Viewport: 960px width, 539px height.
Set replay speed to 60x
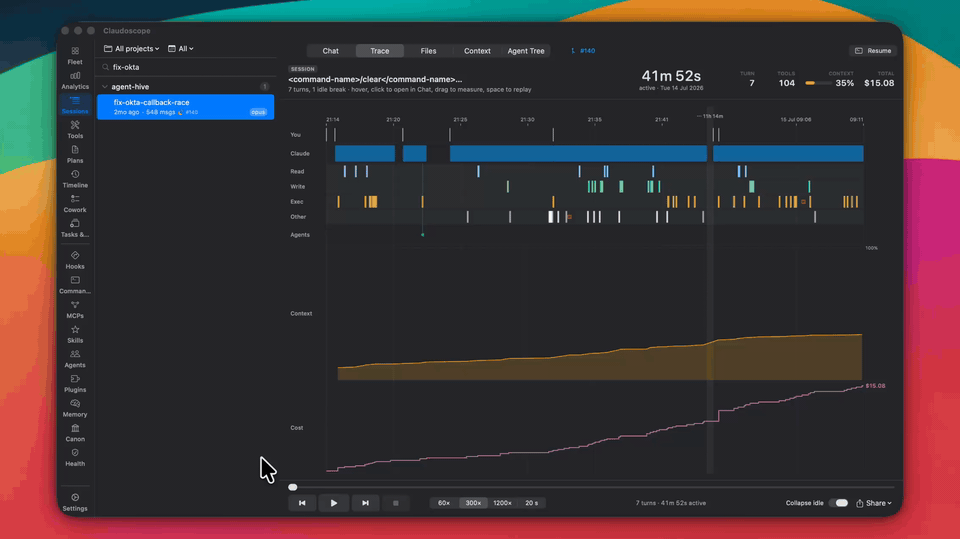444,503
